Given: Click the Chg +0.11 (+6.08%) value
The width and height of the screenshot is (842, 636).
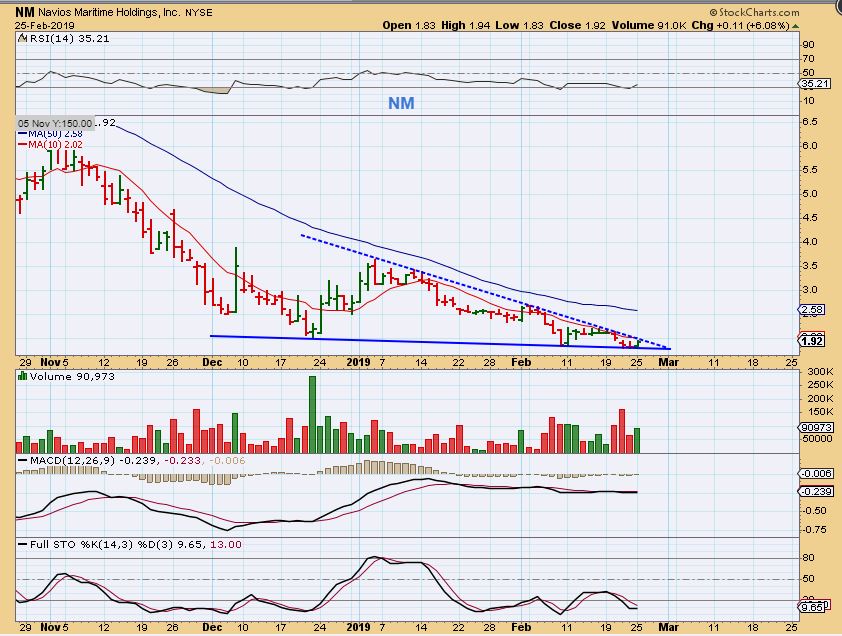Looking at the screenshot, I should tap(741, 25).
